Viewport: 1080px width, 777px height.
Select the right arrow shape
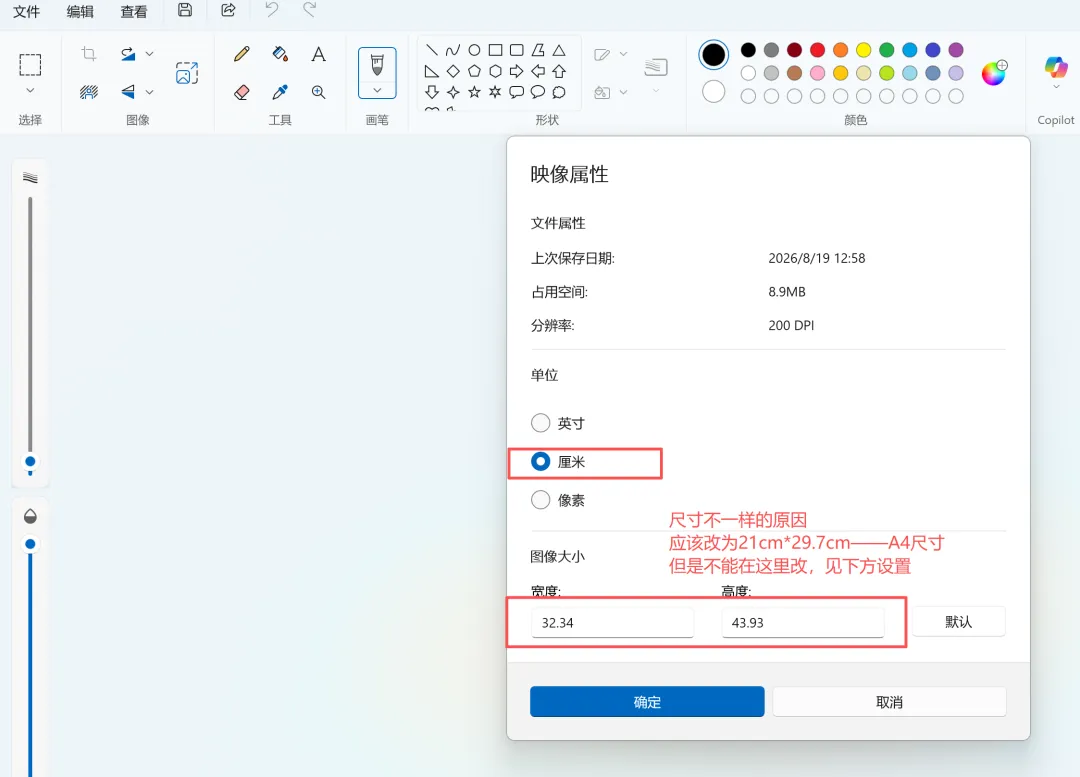point(517,71)
